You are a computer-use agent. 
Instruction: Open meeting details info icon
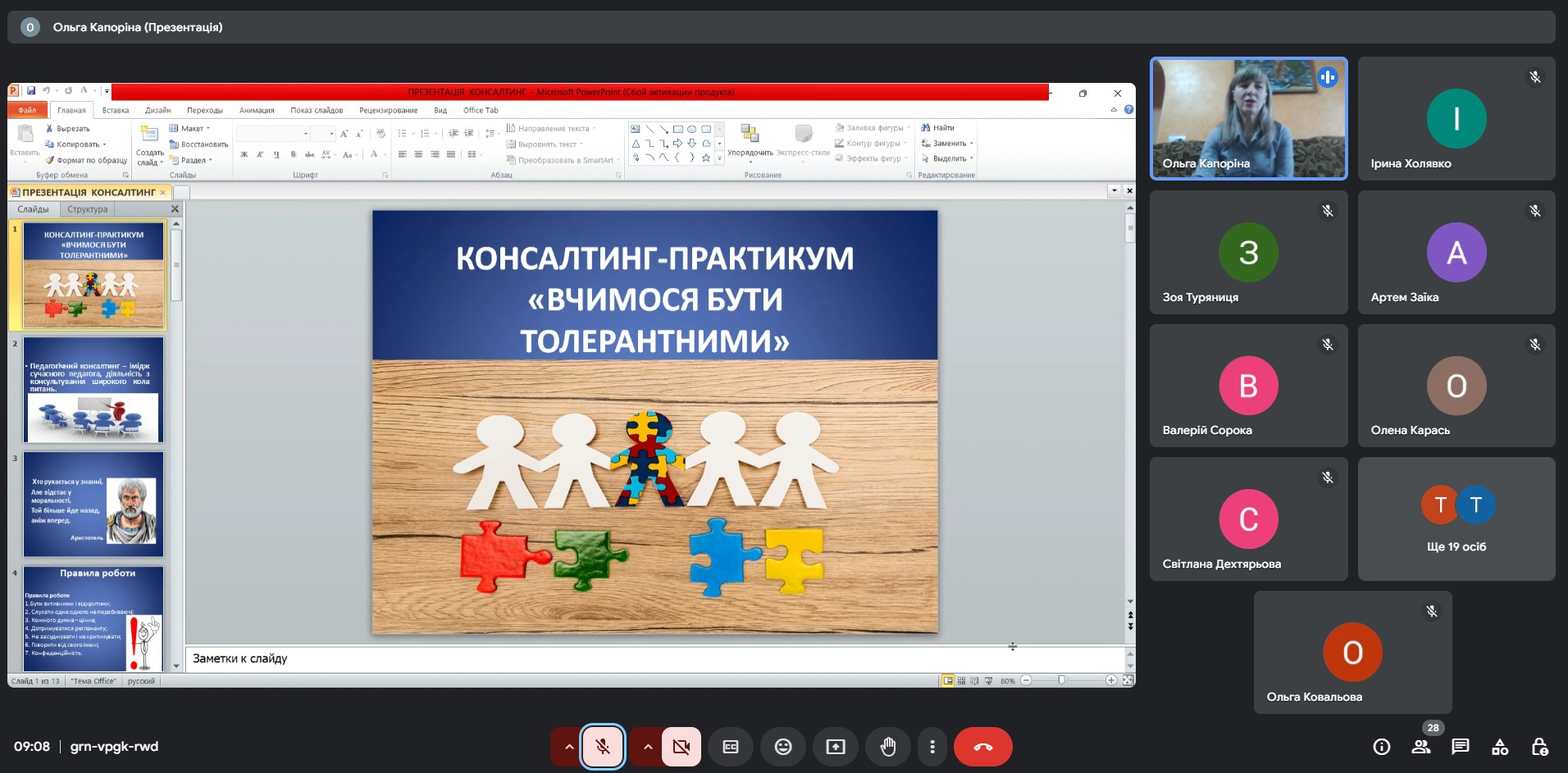(x=1381, y=747)
